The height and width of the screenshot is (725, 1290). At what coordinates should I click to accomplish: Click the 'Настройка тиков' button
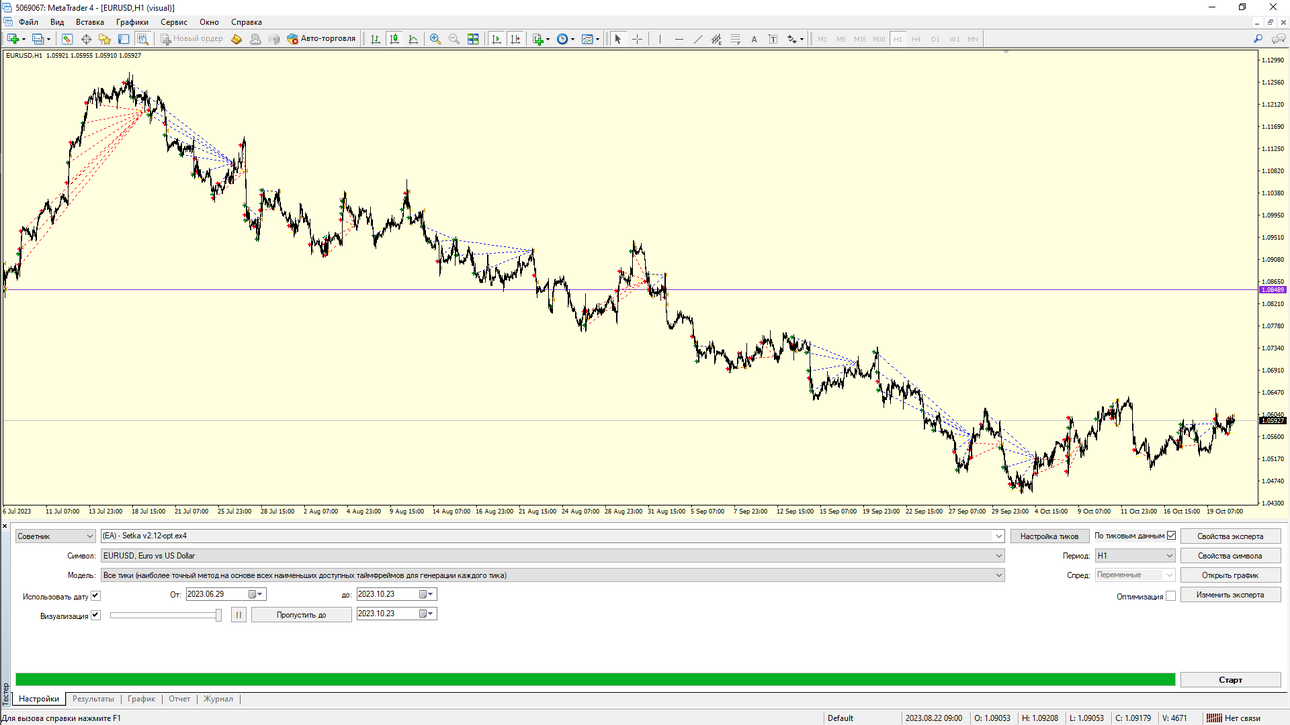tap(1049, 536)
